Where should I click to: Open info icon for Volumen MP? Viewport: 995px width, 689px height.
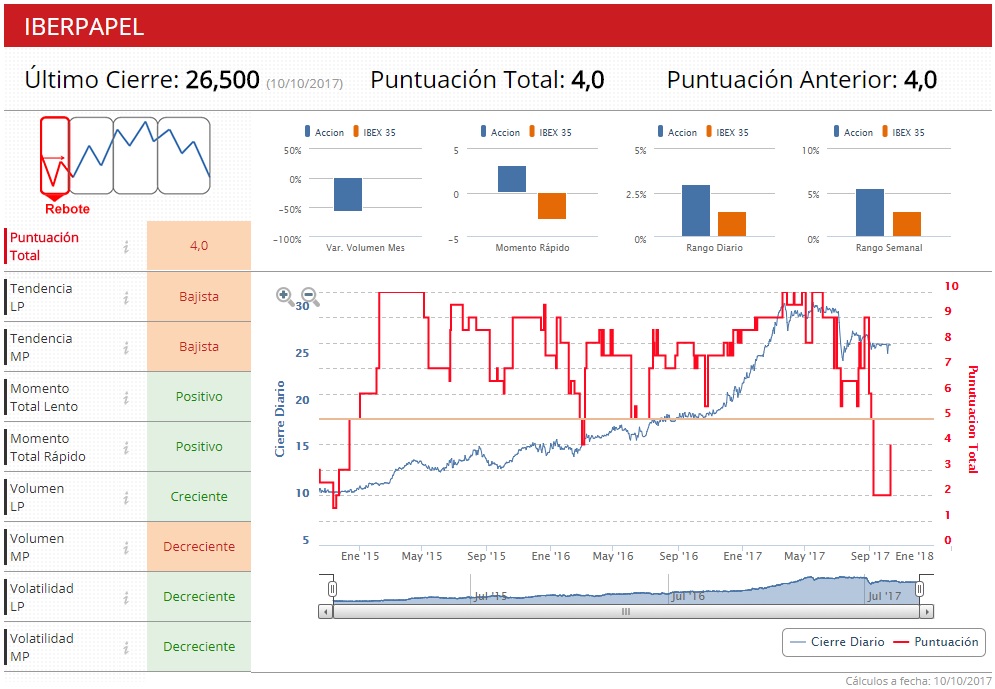click(x=126, y=547)
